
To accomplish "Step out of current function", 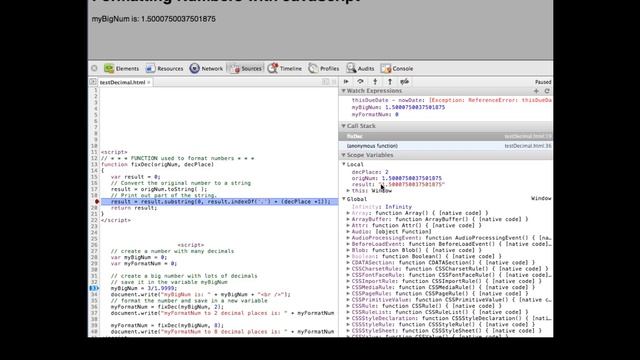I will 390,82.
